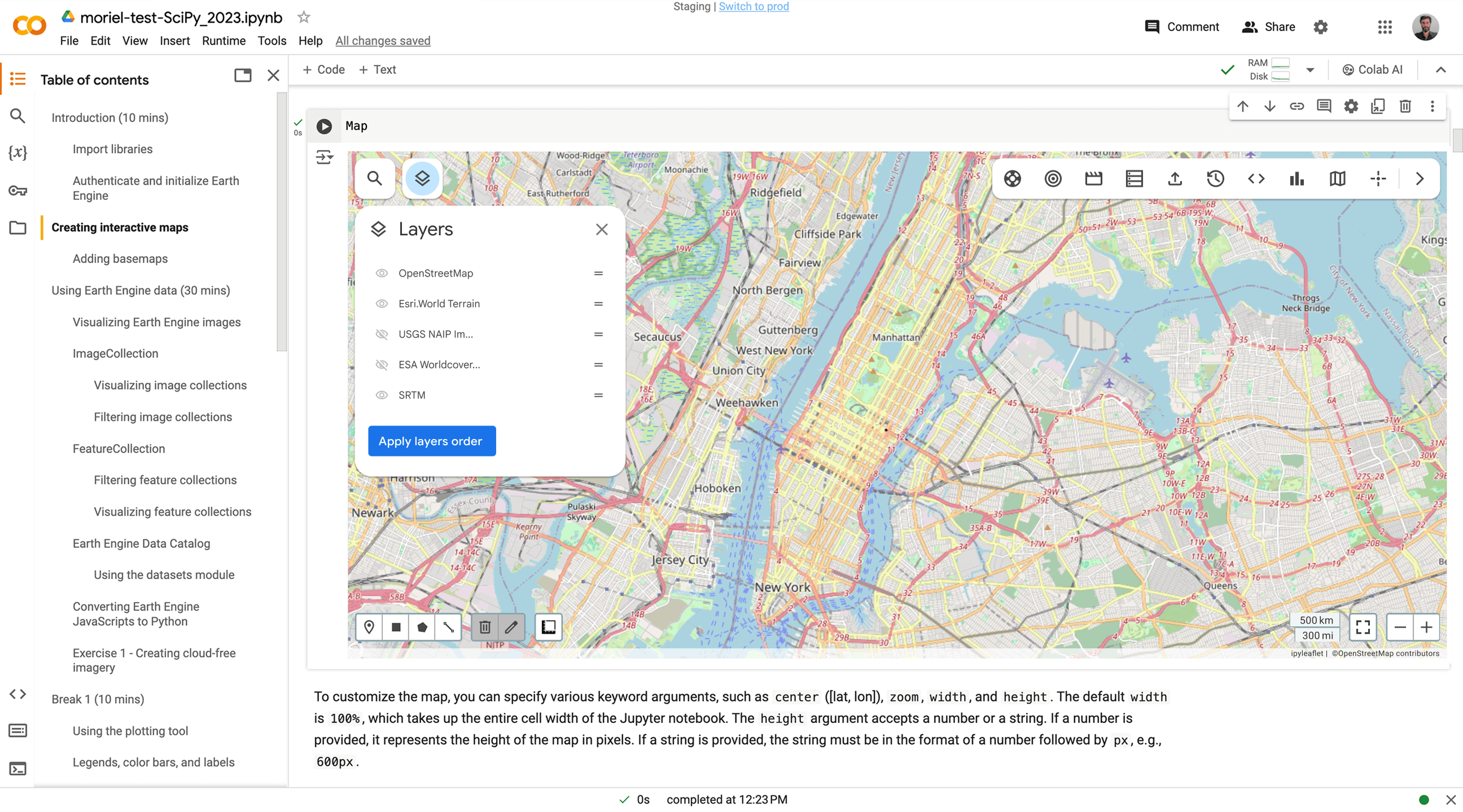1463x812 pixels.
Task: Open the RAM/Disk connection dropdown arrow
Action: [x=1310, y=70]
